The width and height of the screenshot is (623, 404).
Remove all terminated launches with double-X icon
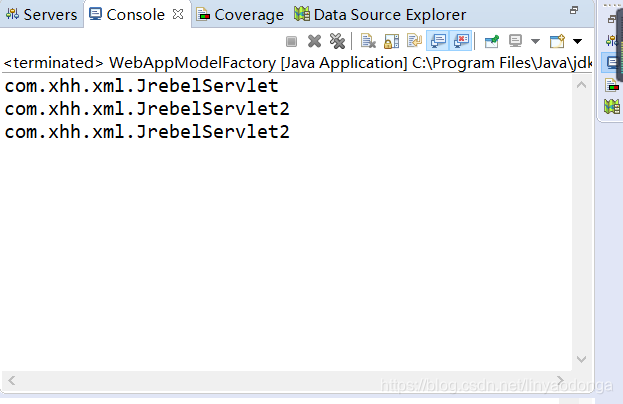337,41
